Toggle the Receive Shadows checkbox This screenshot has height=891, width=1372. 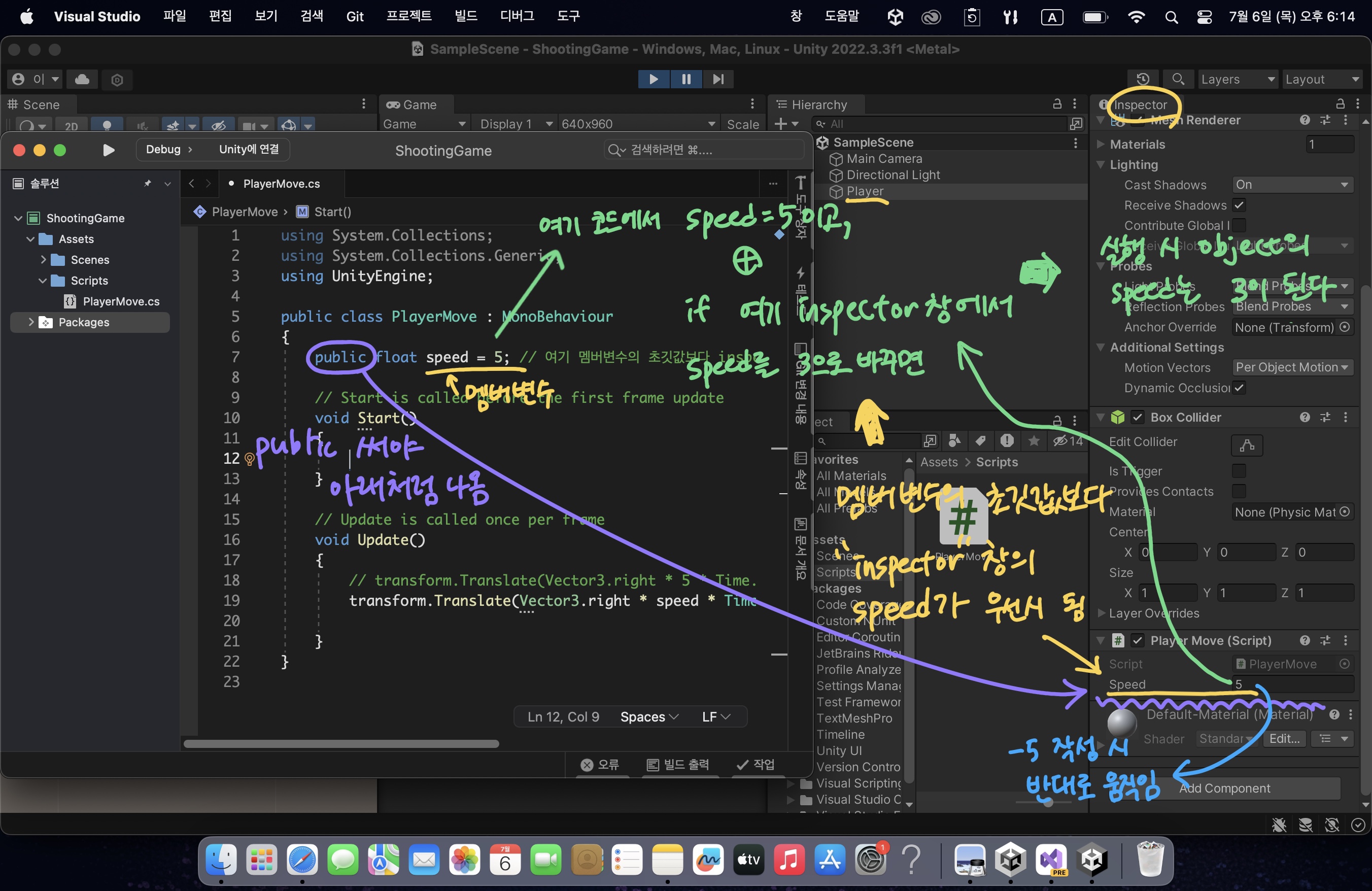[x=1239, y=205]
